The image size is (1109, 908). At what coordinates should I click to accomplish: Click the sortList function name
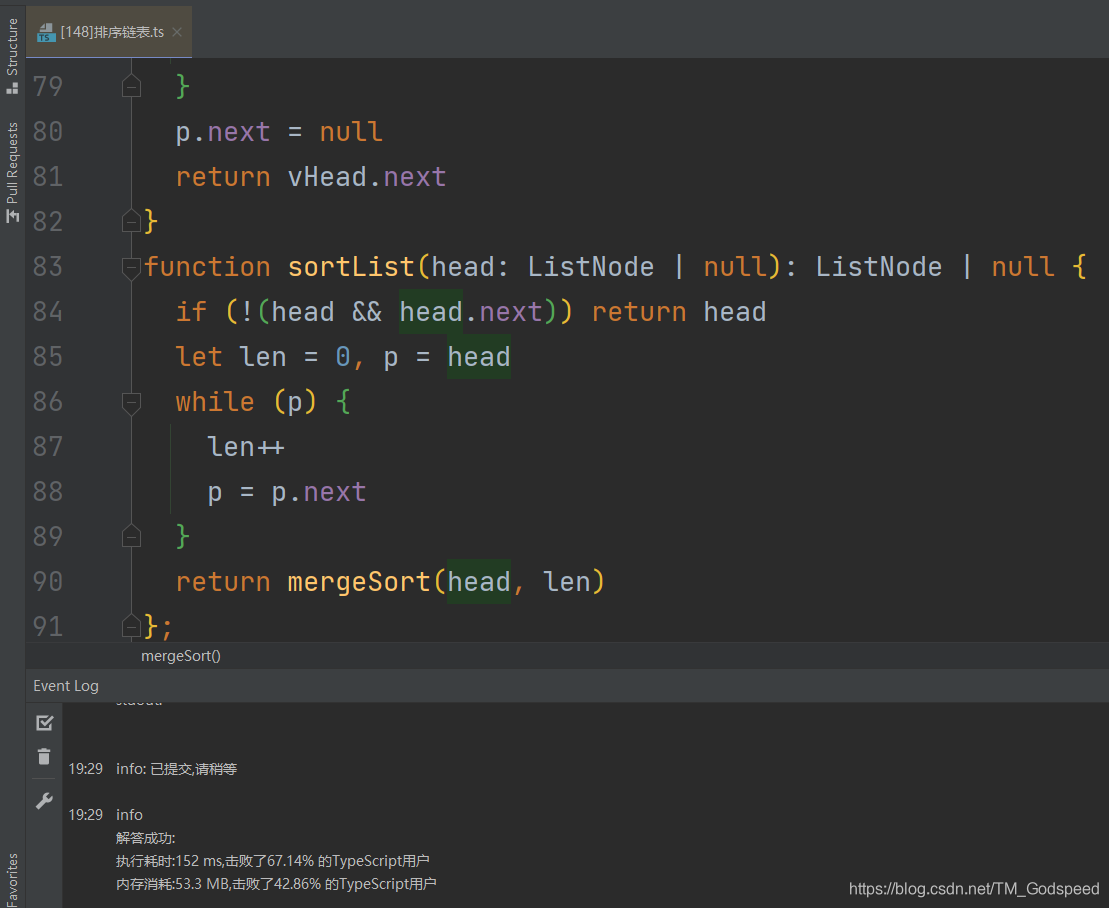[351, 267]
